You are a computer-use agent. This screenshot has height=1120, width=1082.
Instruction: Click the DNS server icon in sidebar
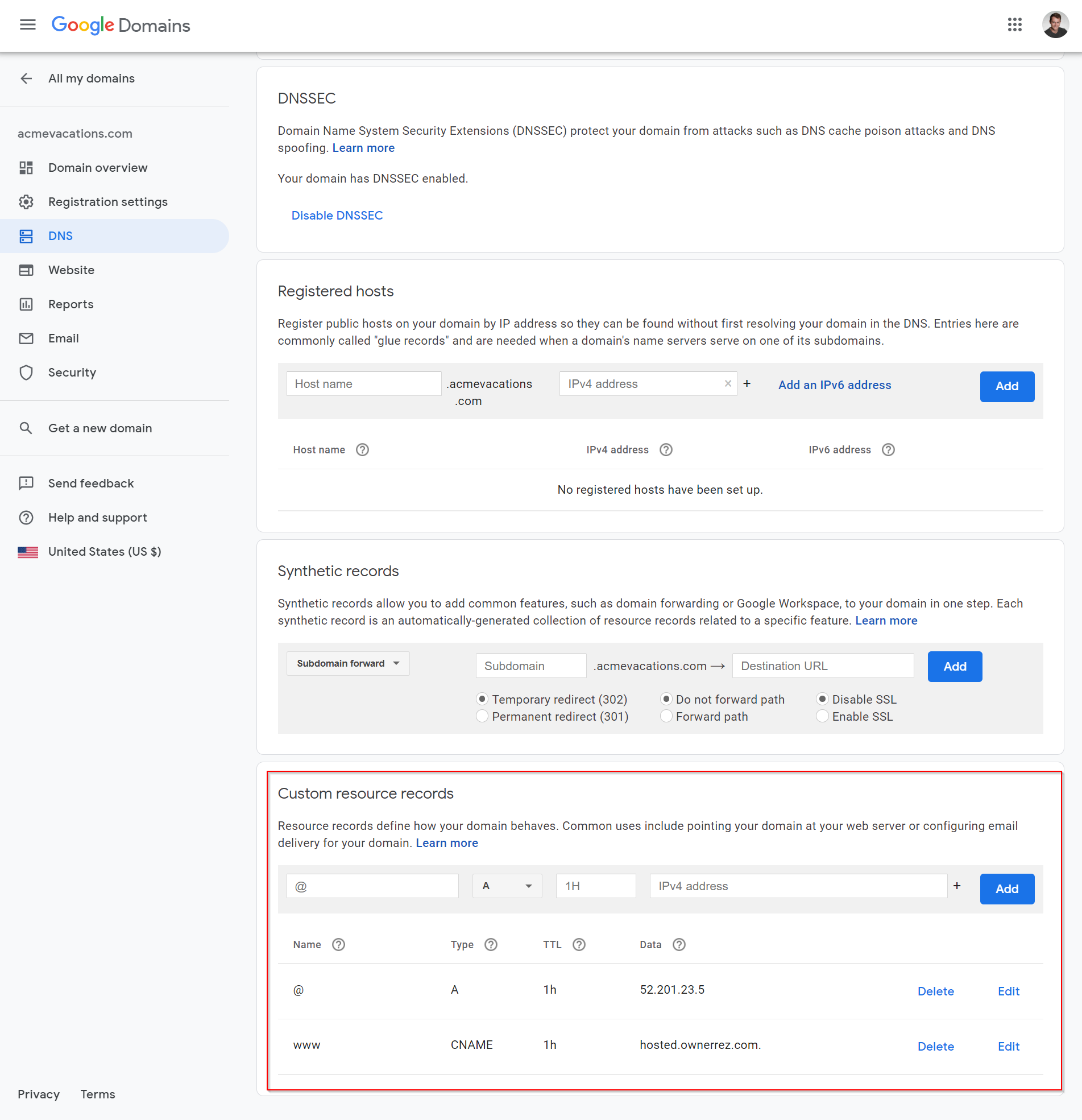tap(26, 236)
